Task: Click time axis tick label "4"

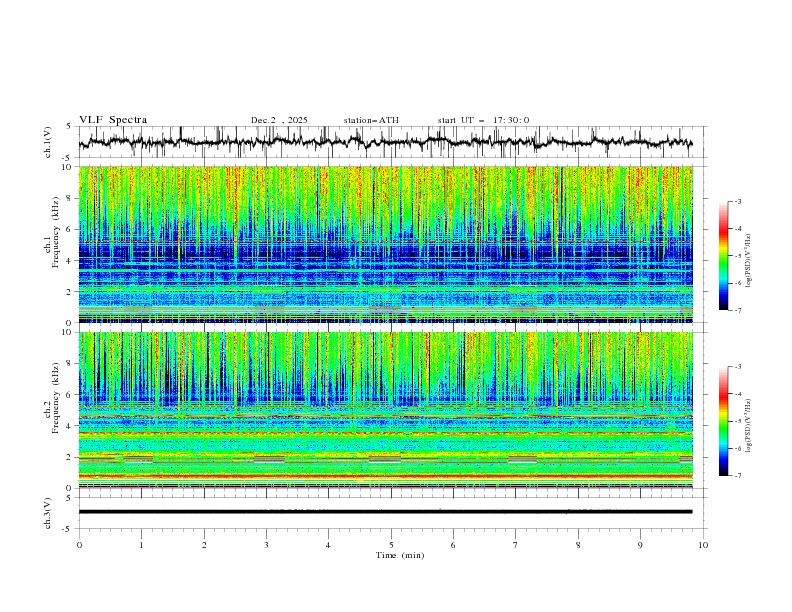Action: pyautogui.click(x=328, y=545)
